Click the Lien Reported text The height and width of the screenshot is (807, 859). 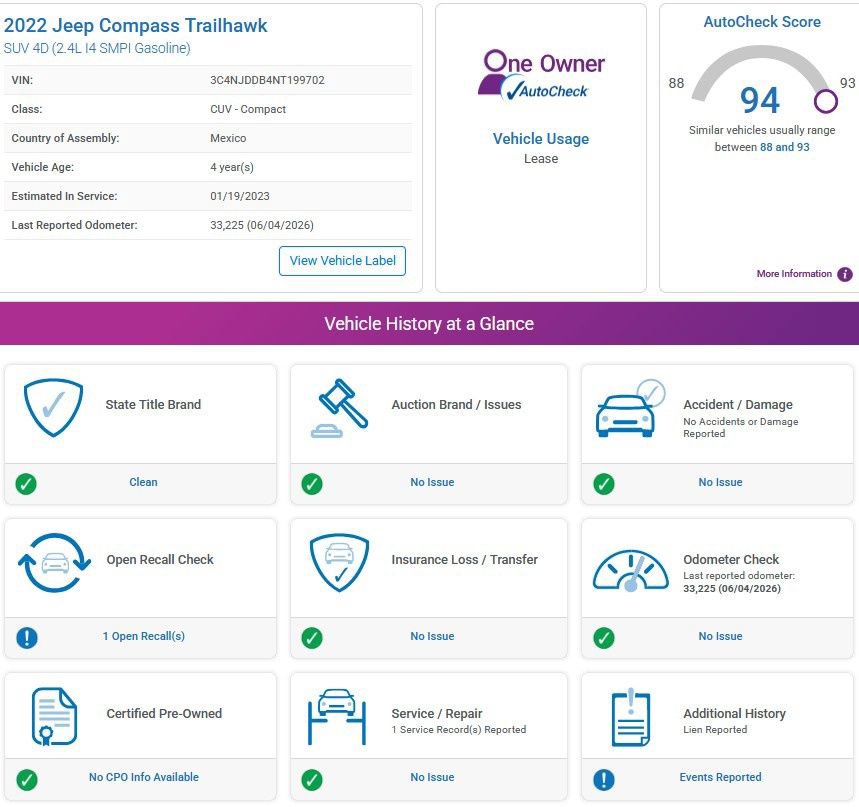715,730
